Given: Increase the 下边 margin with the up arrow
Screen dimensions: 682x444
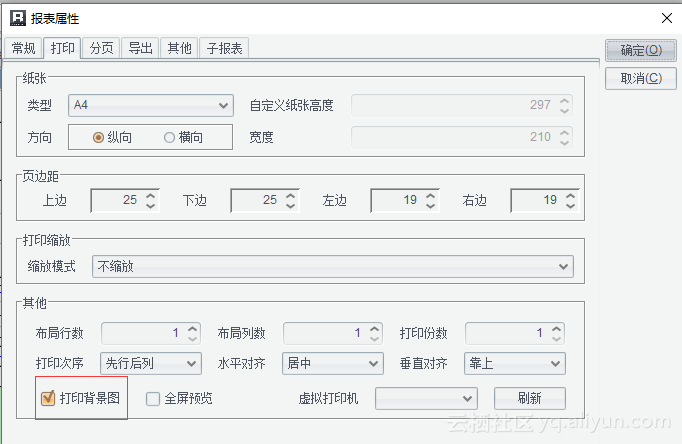Looking at the screenshot, I should point(291,195).
